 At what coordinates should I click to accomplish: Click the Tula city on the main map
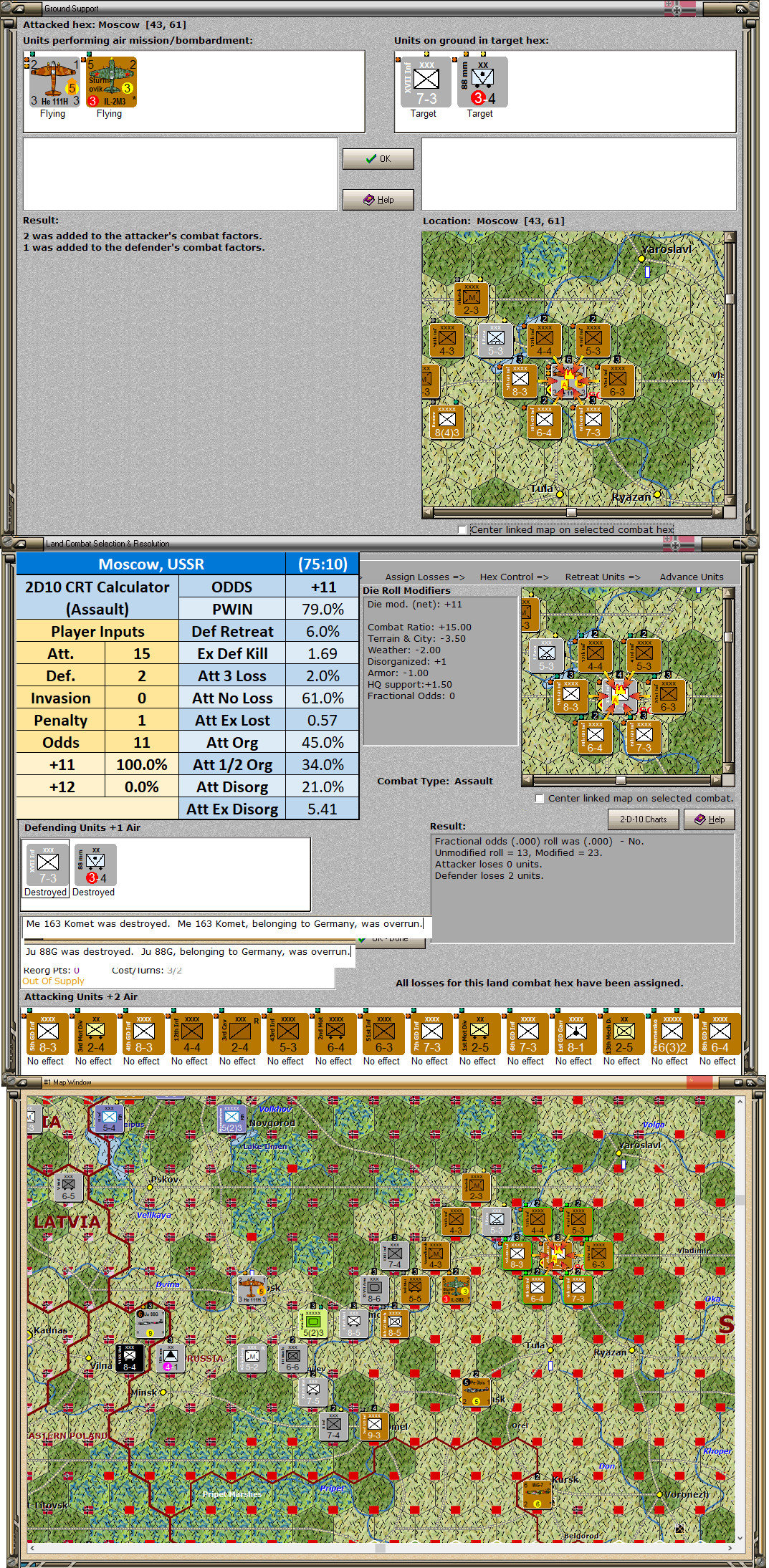coord(550,1350)
